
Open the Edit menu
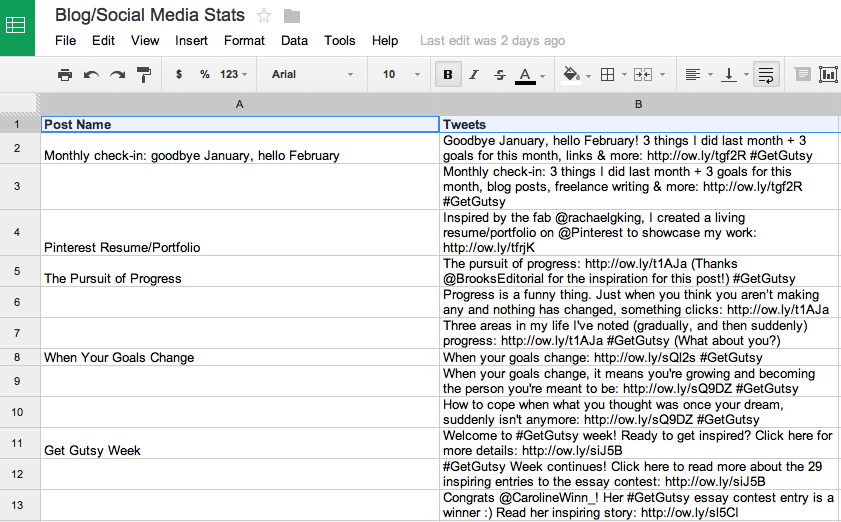(103, 41)
